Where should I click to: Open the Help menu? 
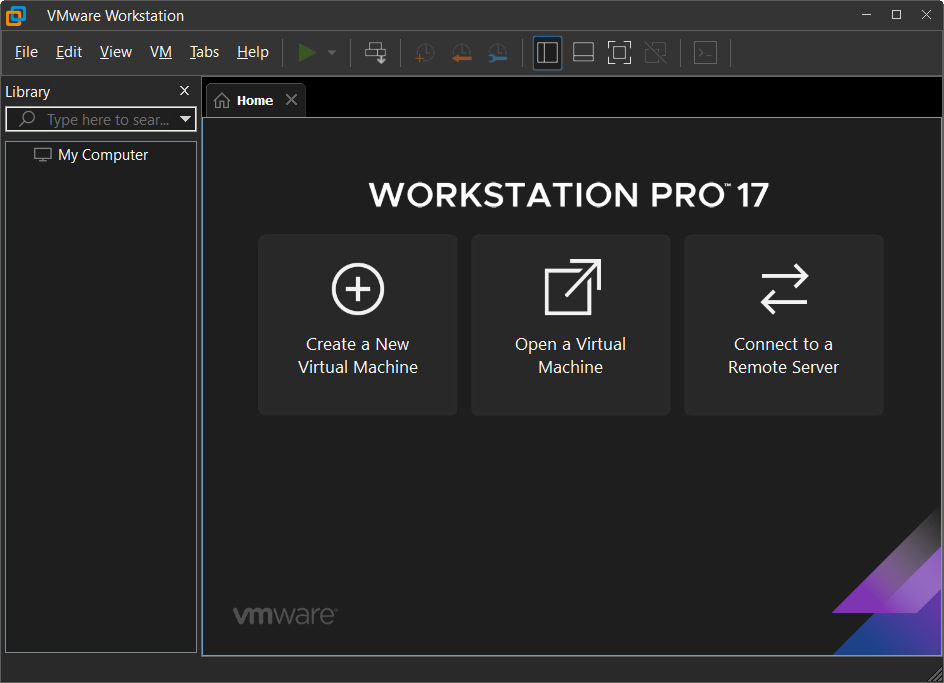[253, 52]
